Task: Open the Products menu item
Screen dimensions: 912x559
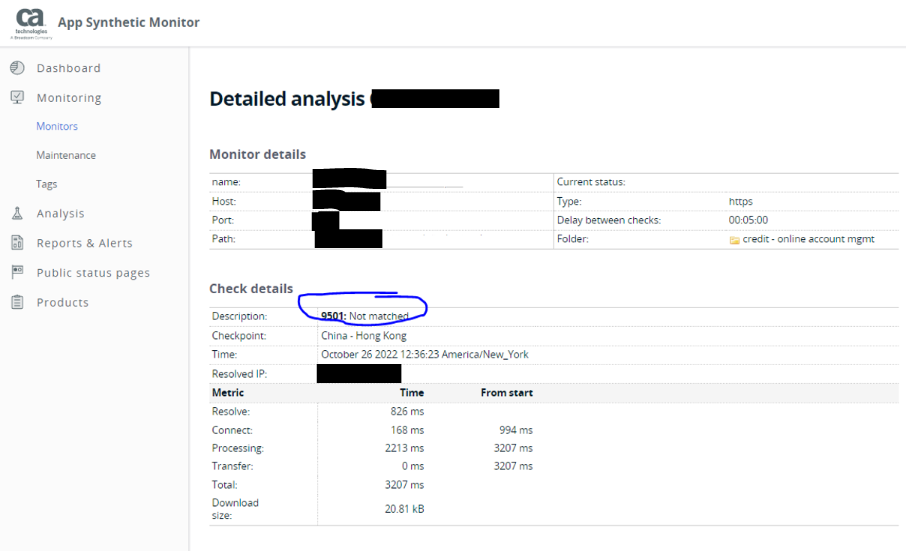Action: (x=62, y=303)
